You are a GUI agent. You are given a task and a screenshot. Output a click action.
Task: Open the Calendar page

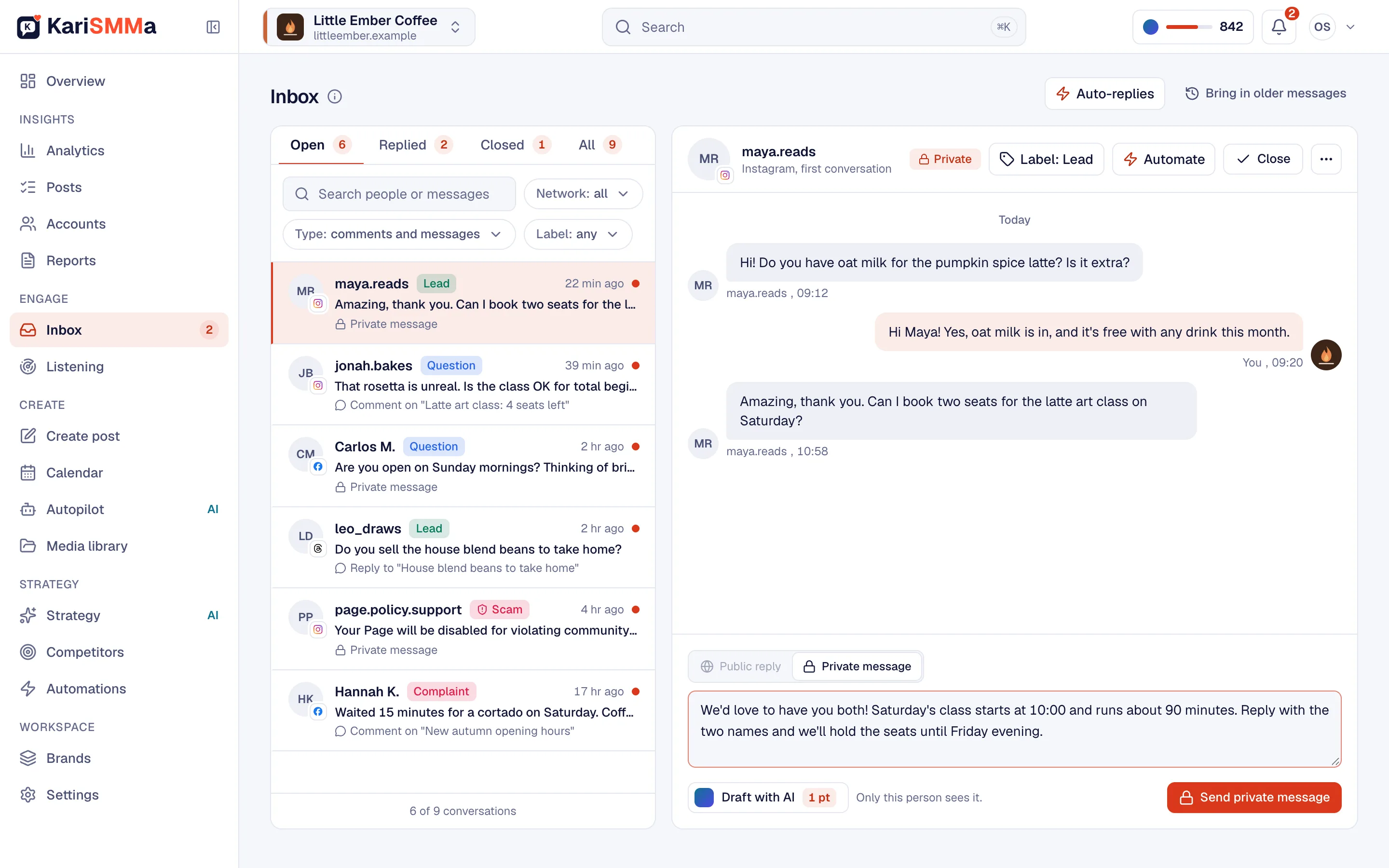(x=119, y=473)
